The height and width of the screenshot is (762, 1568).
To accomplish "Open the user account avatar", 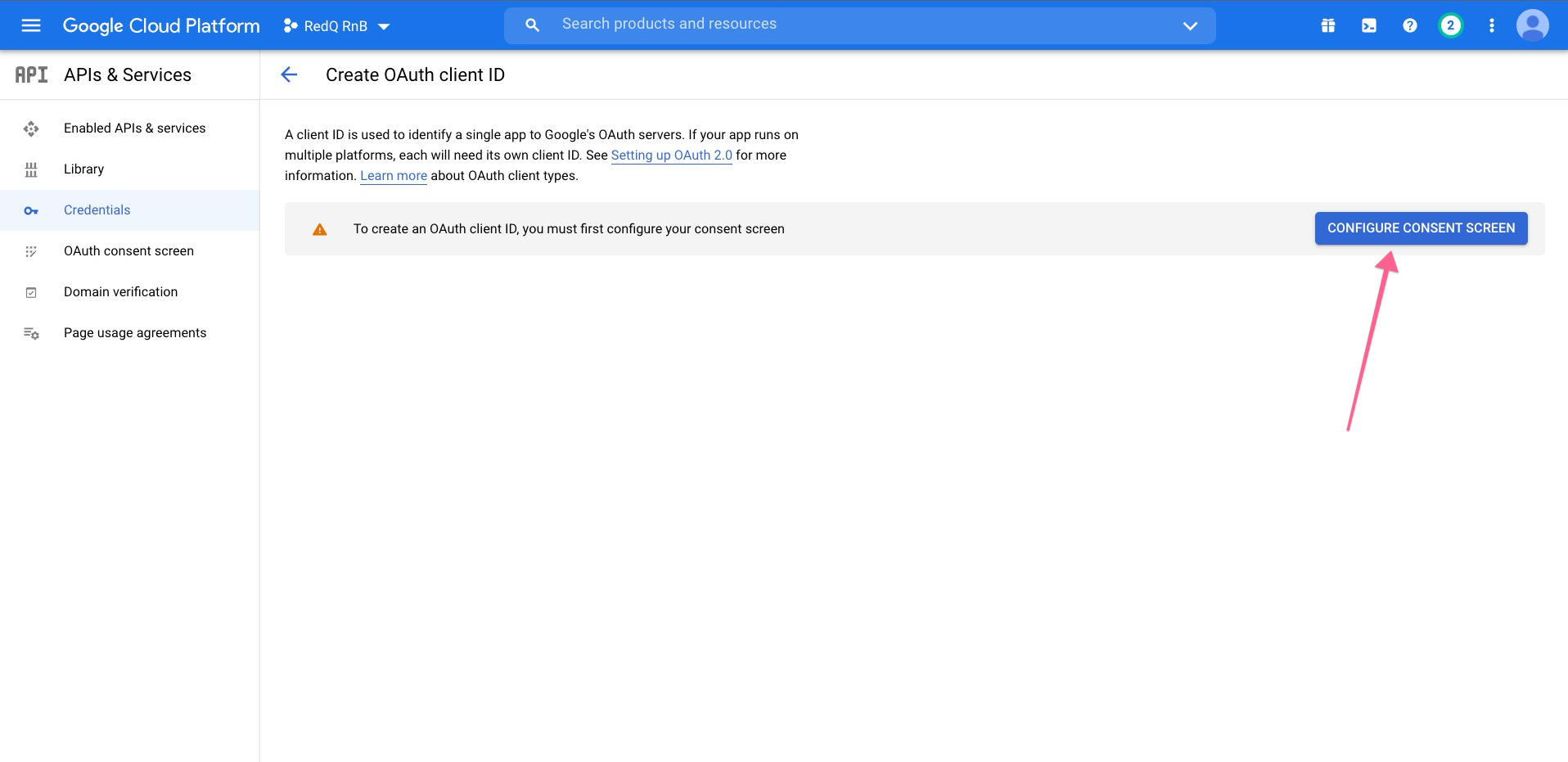I will tap(1533, 25).
